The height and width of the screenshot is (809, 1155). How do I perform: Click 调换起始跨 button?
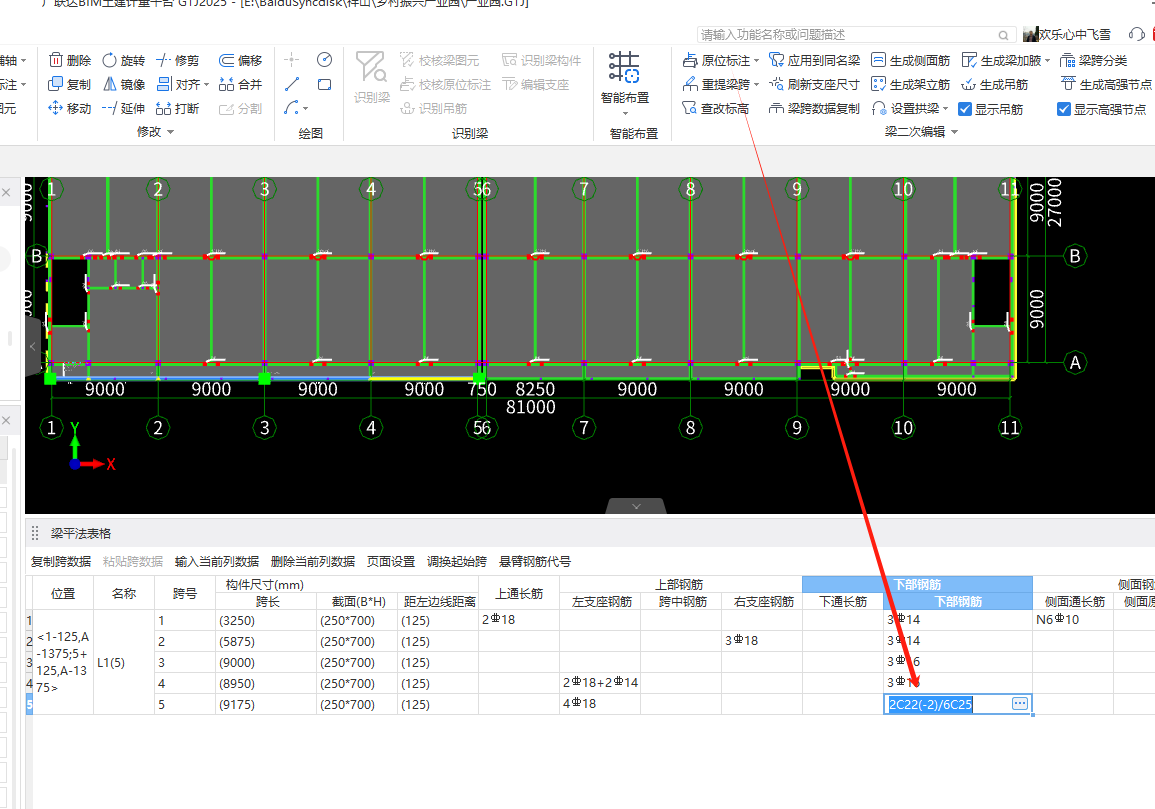click(457, 561)
